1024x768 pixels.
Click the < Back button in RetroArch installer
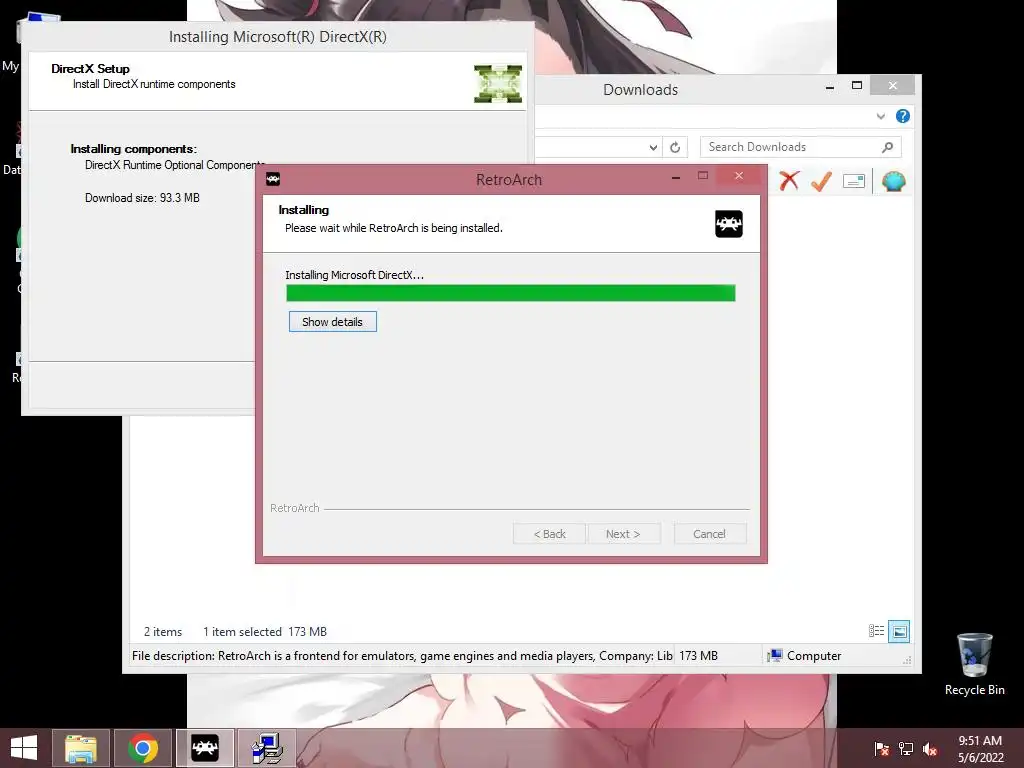(549, 534)
